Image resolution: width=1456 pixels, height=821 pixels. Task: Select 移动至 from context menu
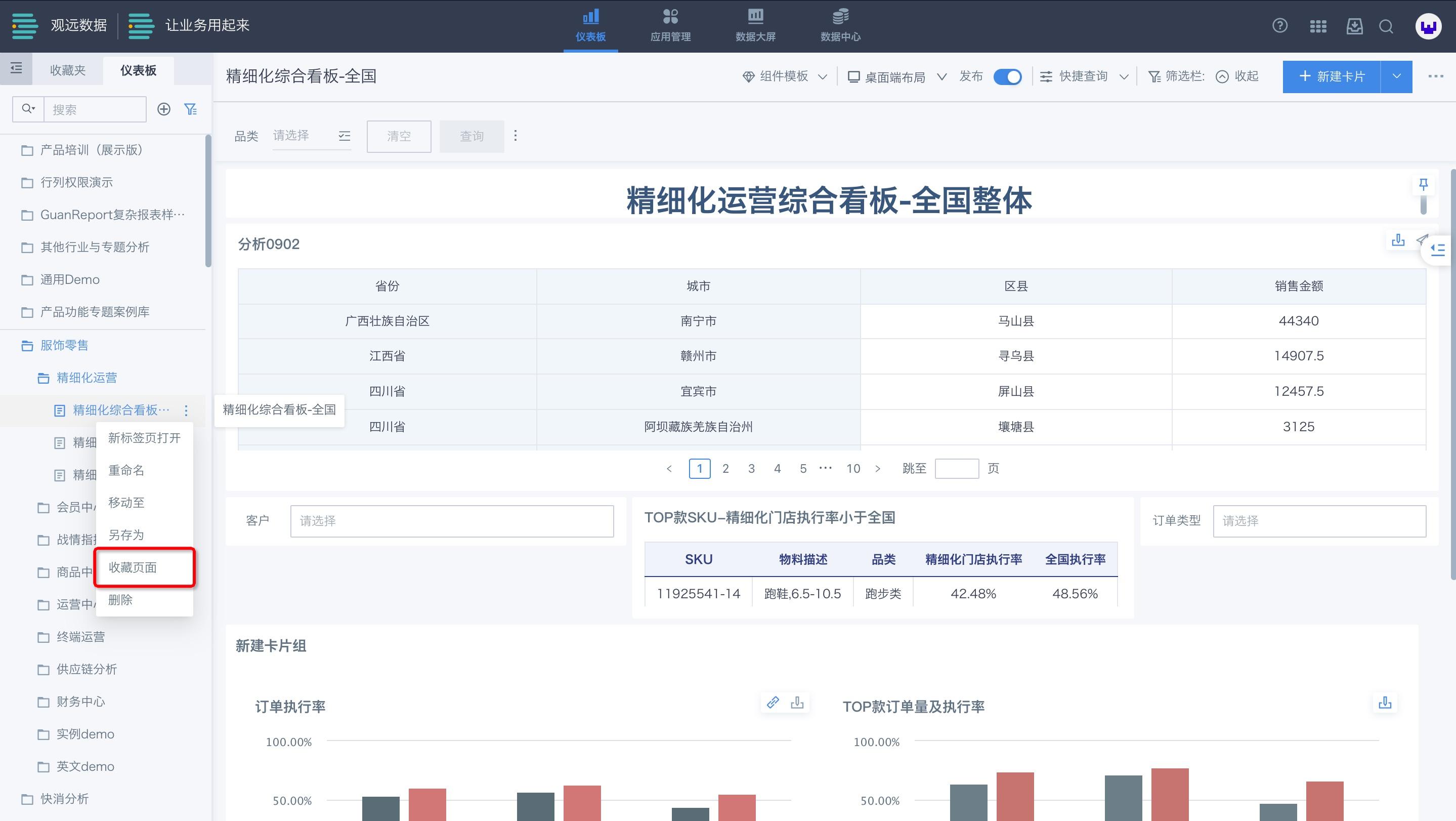[x=145, y=502]
